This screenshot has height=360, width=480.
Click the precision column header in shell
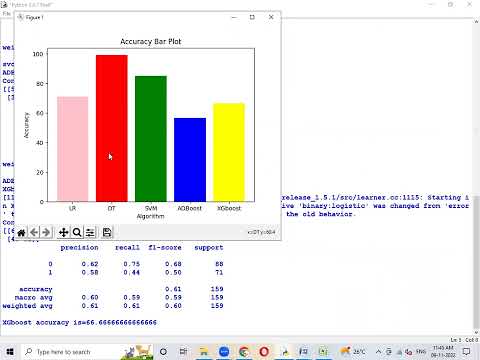[79, 248]
